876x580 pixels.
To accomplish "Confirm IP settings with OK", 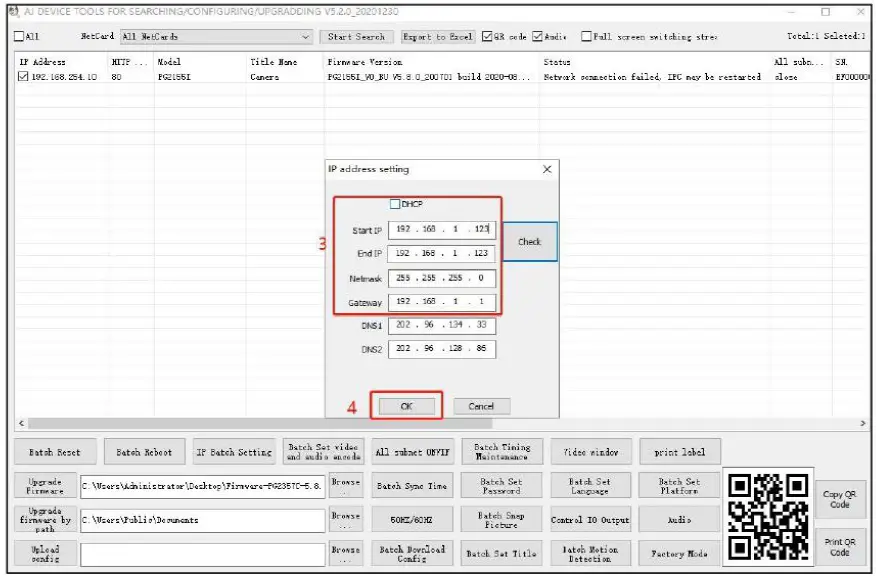I will pyautogui.click(x=407, y=406).
